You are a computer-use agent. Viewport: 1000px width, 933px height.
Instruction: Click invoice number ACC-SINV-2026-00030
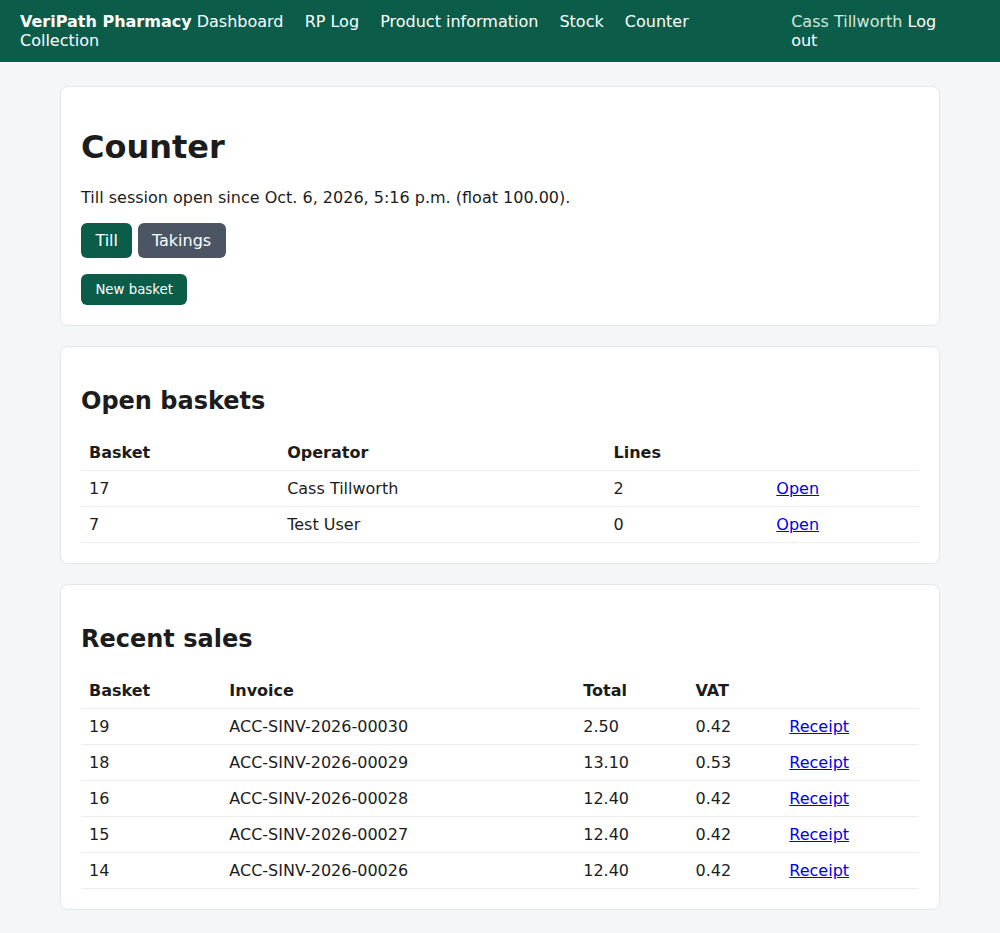[x=318, y=726]
